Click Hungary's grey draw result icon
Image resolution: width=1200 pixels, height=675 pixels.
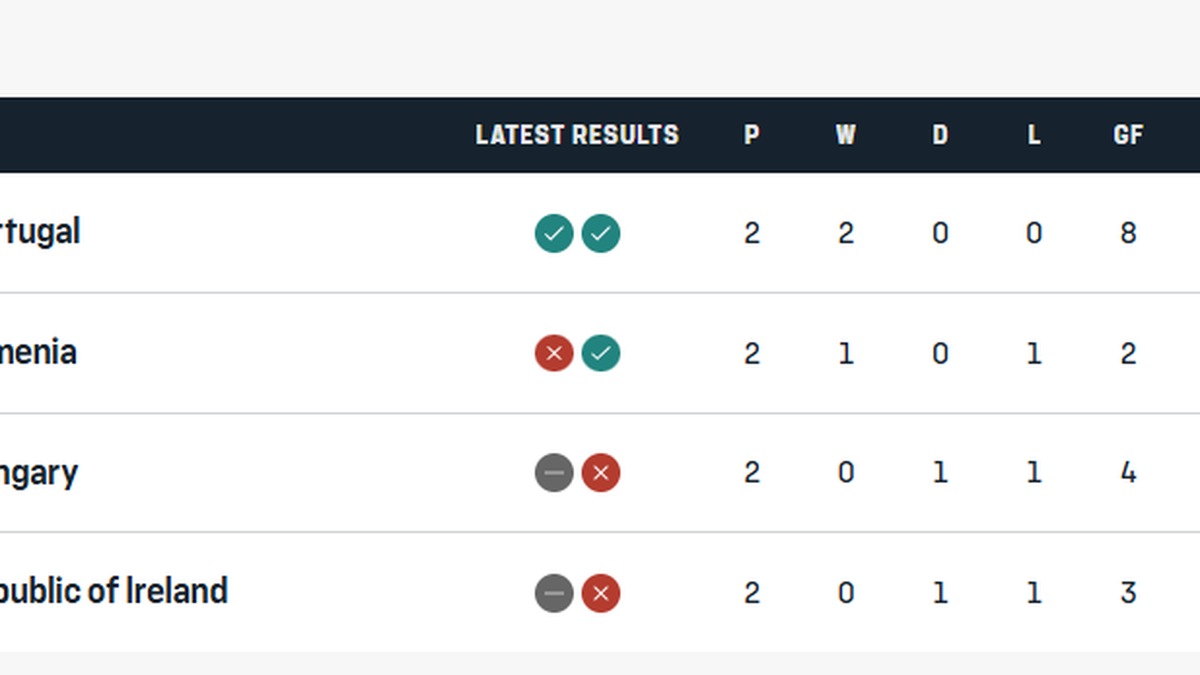coord(554,473)
